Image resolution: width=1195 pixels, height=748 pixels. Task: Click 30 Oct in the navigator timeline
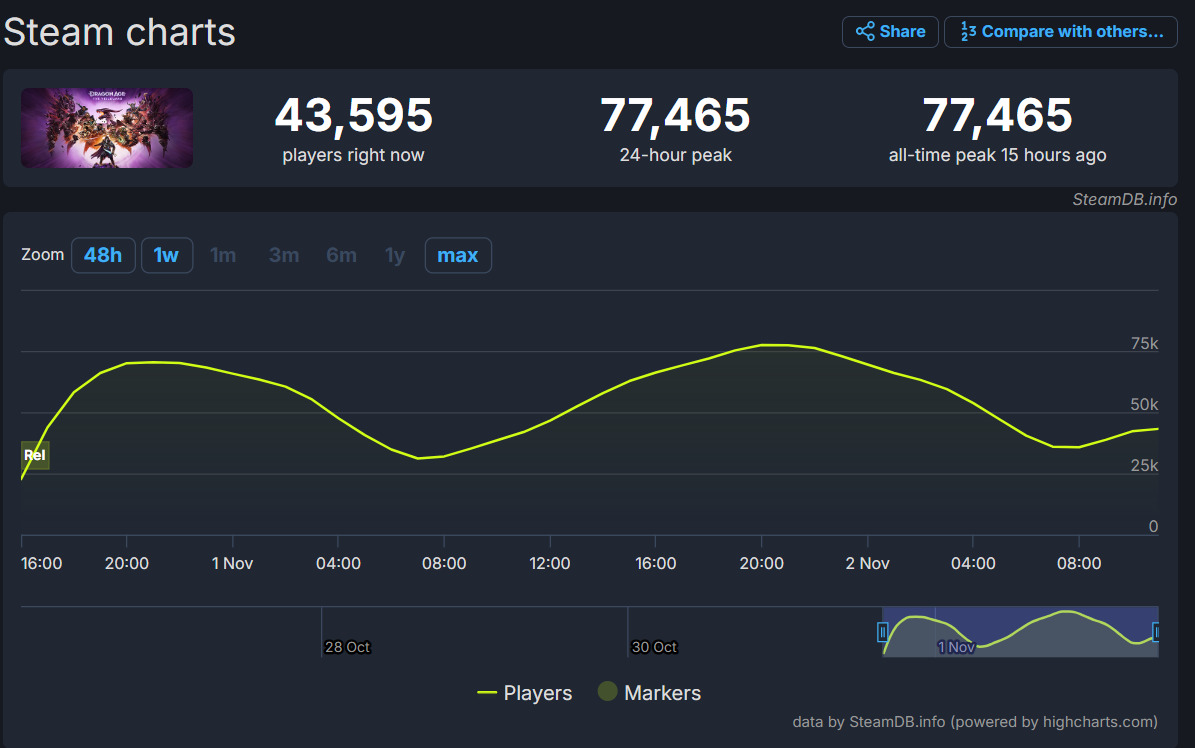pos(654,647)
